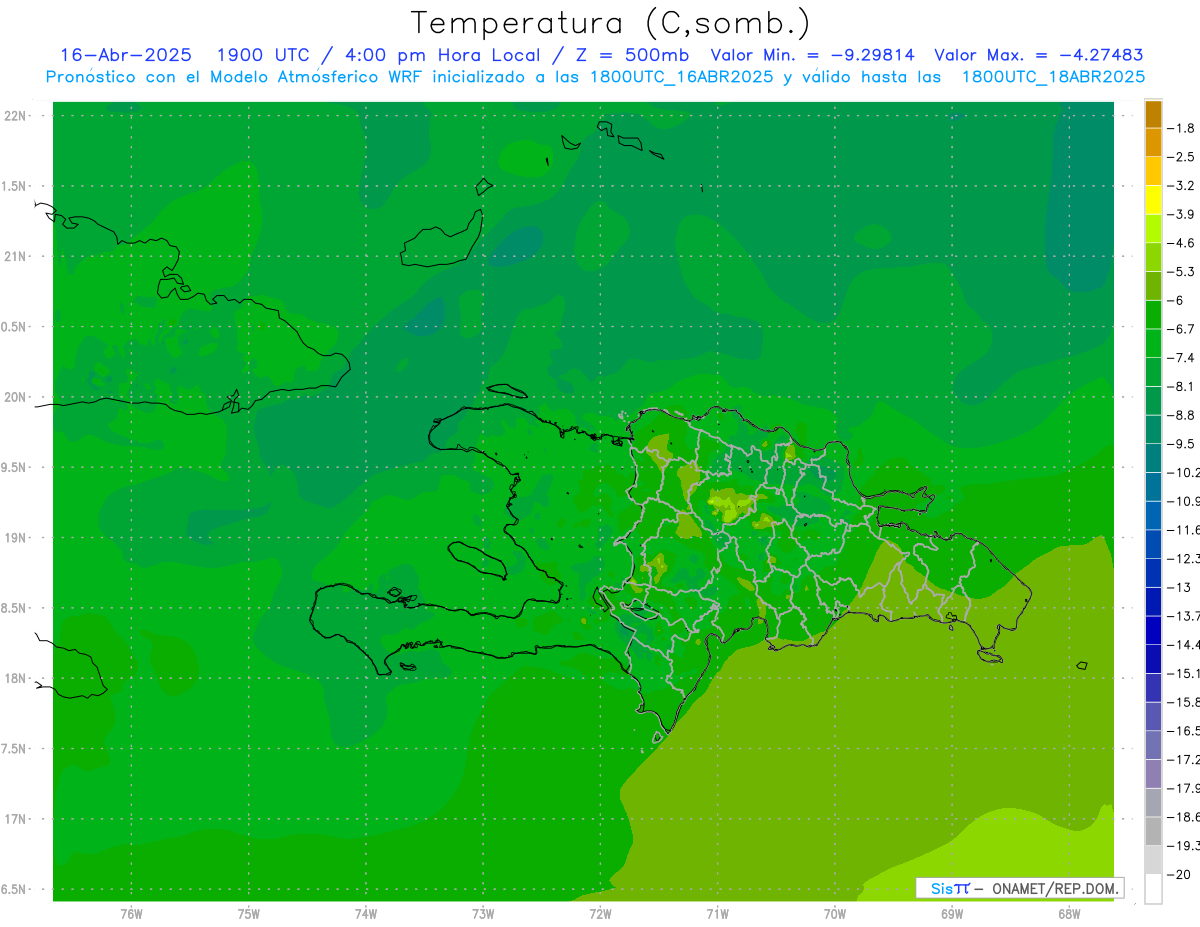Click the '-8.1' legend value

point(1181,386)
